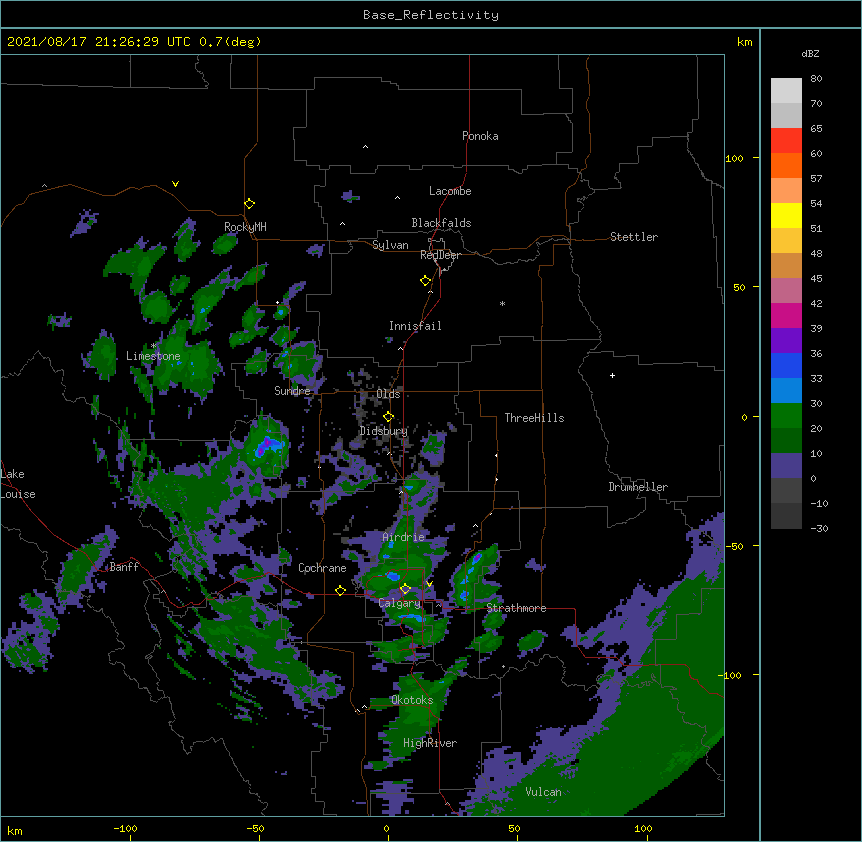862x842 pixels.
Task: Select the Lacombe city label
Action: click(x=450, y=191)
